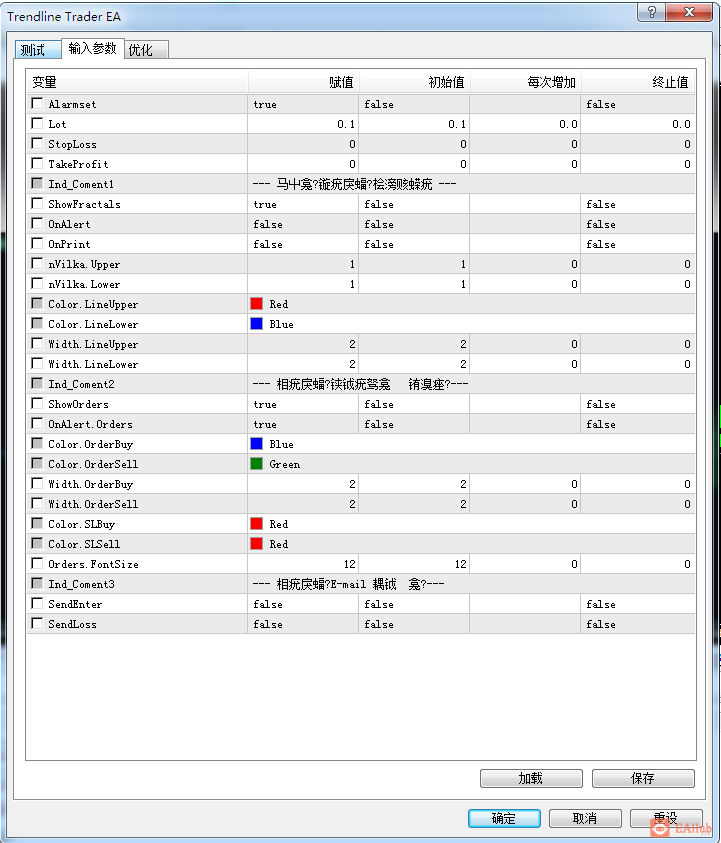Edit the Width.LineUpper value cell
The width and height of the screenshot is (721, 843).
click(x=303, y=344)
